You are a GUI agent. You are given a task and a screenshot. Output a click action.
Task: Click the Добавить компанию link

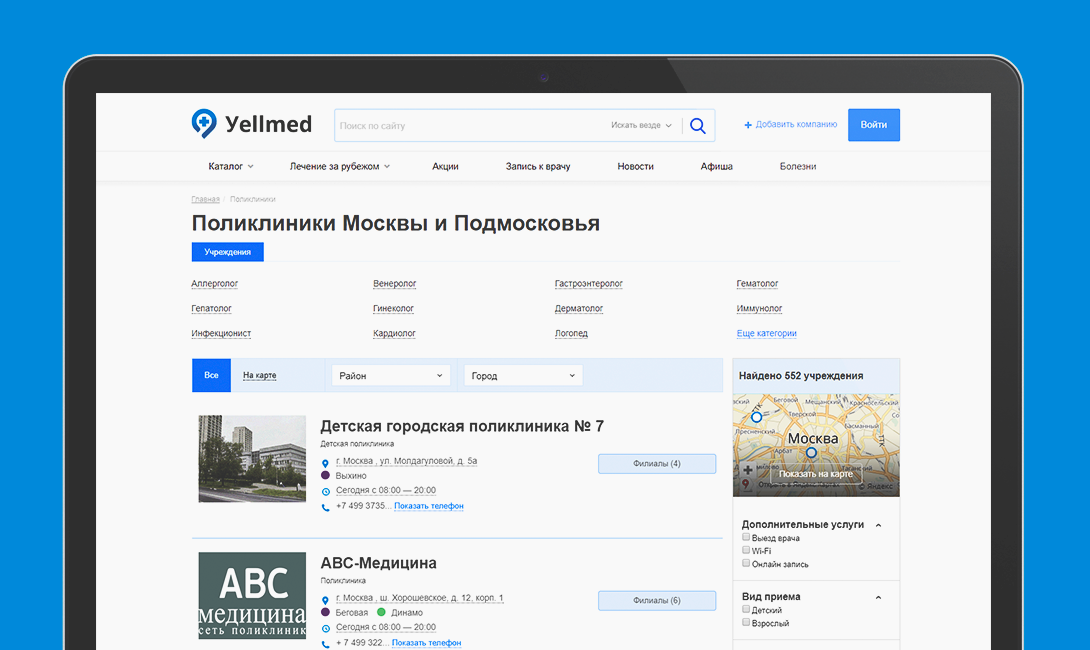[x=796, y=124]
